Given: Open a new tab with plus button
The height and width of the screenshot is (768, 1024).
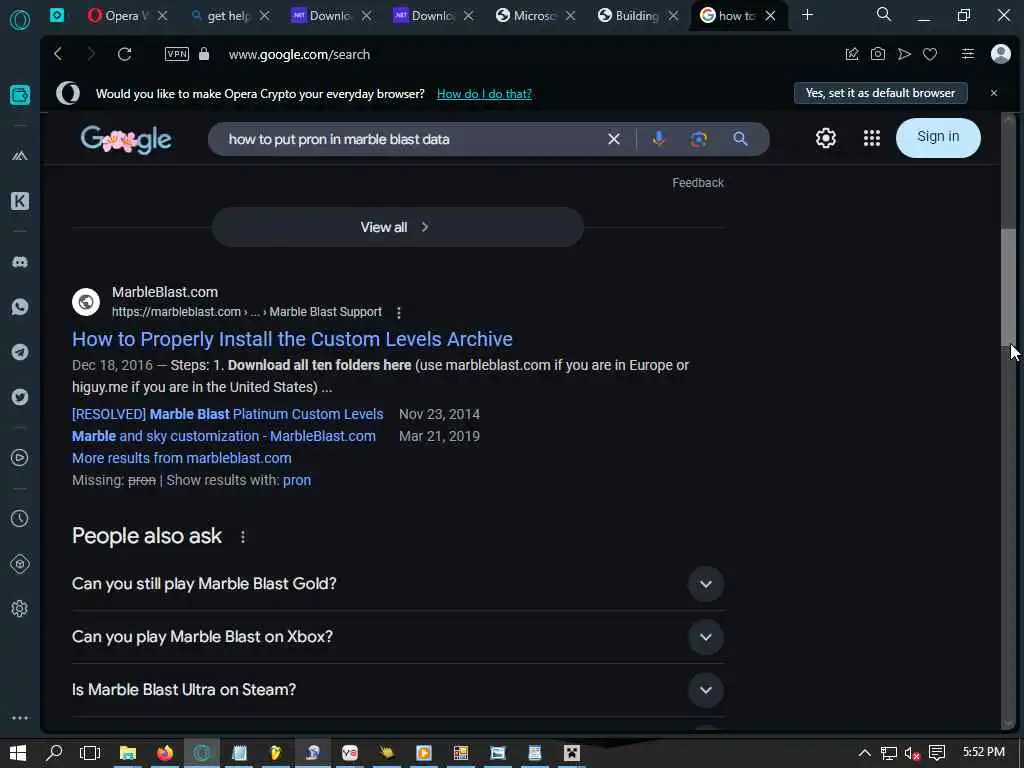Looking at the screenshot, I should pyautogui.click(x=807, y=14).
